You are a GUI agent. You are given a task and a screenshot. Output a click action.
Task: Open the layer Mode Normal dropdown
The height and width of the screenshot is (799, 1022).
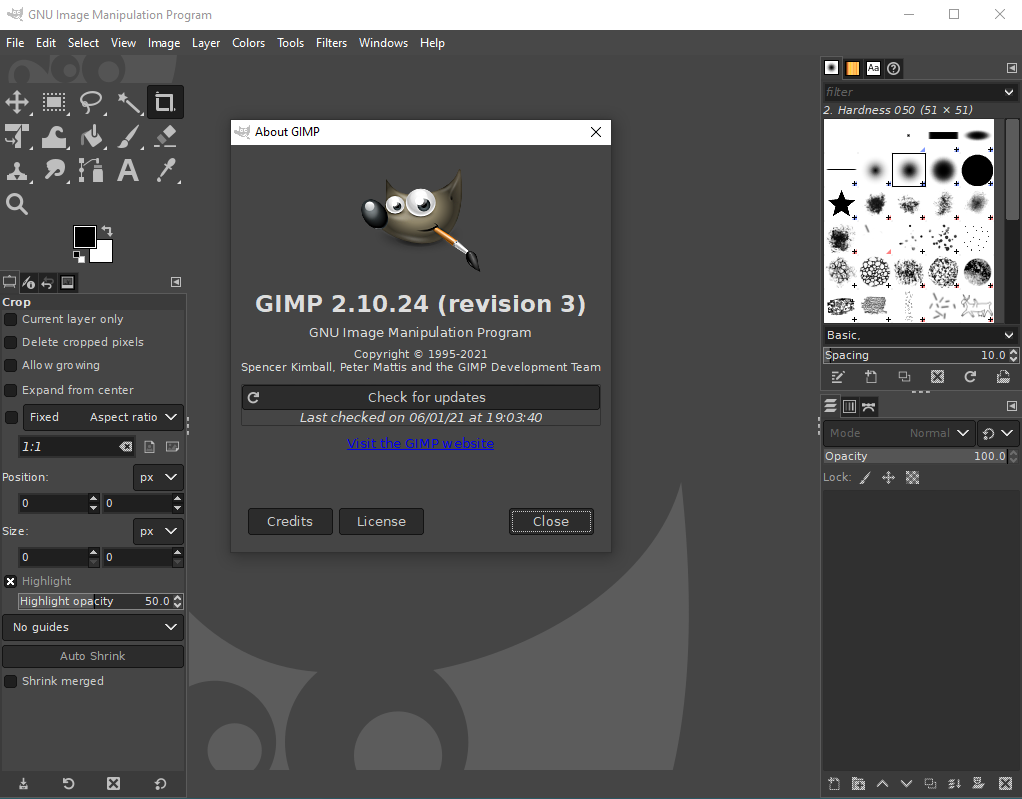(x=899, y=433)
